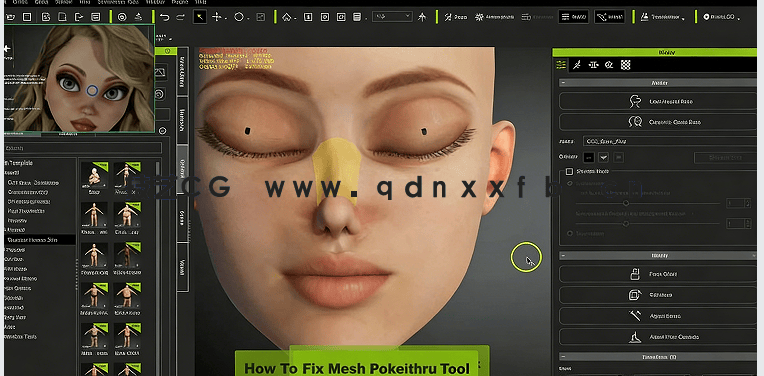Select the highlighted row in the template tree

pos(39,240)
